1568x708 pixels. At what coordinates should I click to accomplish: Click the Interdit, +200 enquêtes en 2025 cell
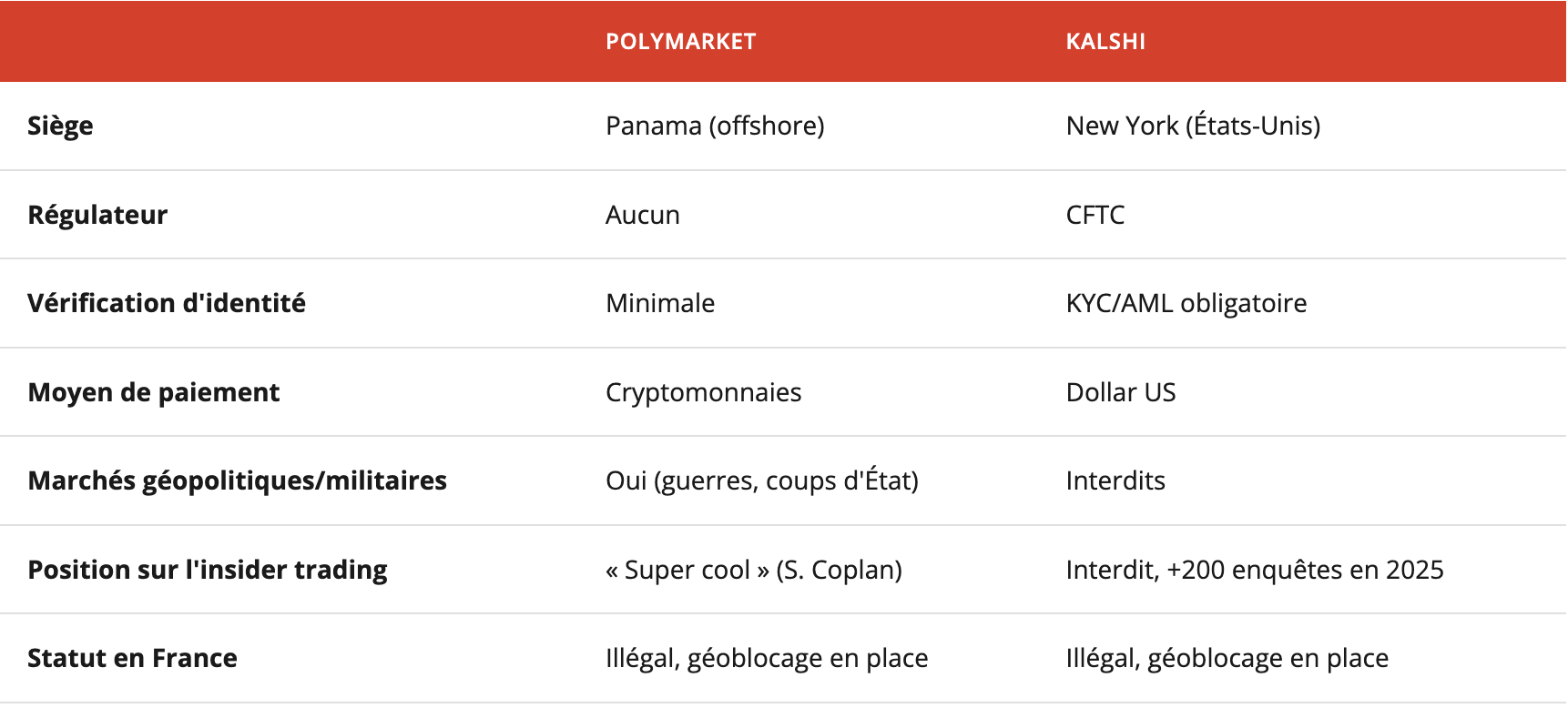[x=1255, y=570]
